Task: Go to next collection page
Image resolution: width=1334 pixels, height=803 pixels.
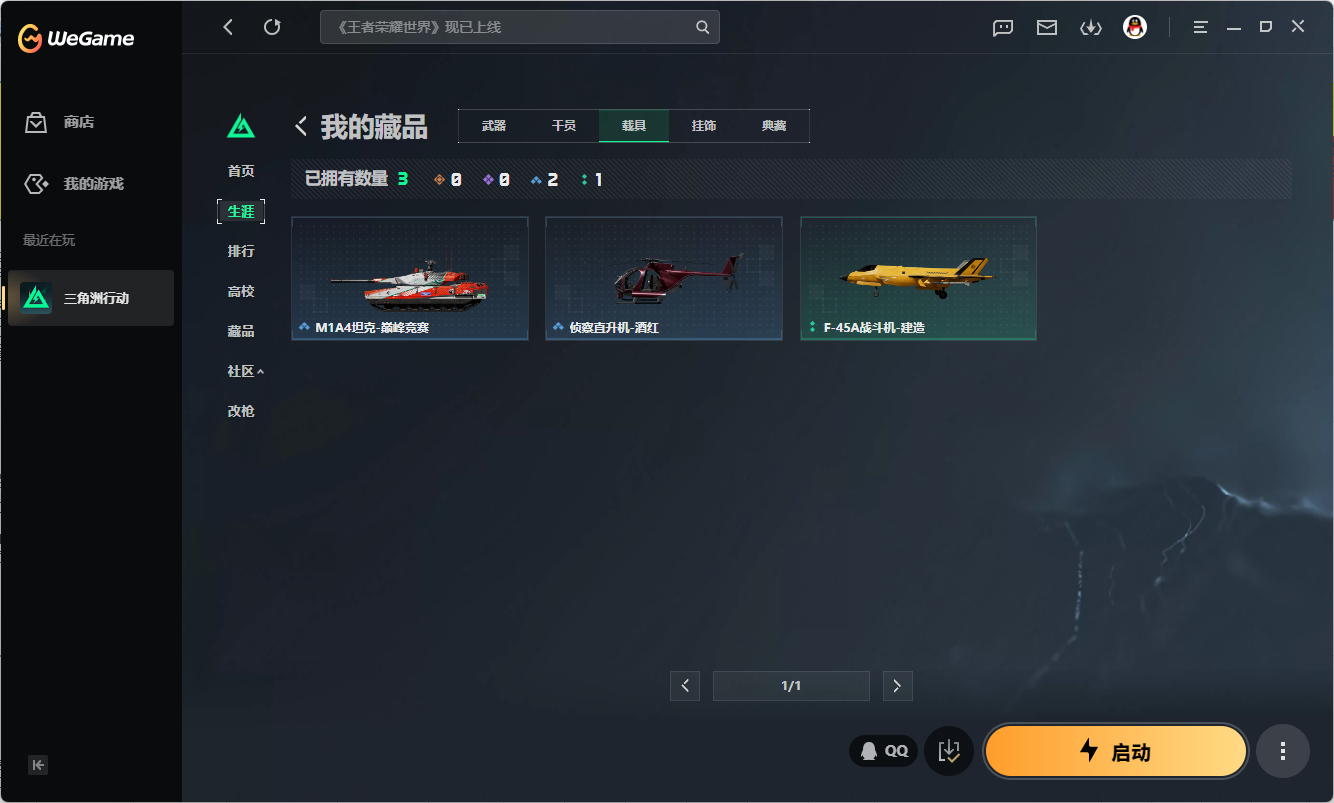Action: (x=897, y=686)
